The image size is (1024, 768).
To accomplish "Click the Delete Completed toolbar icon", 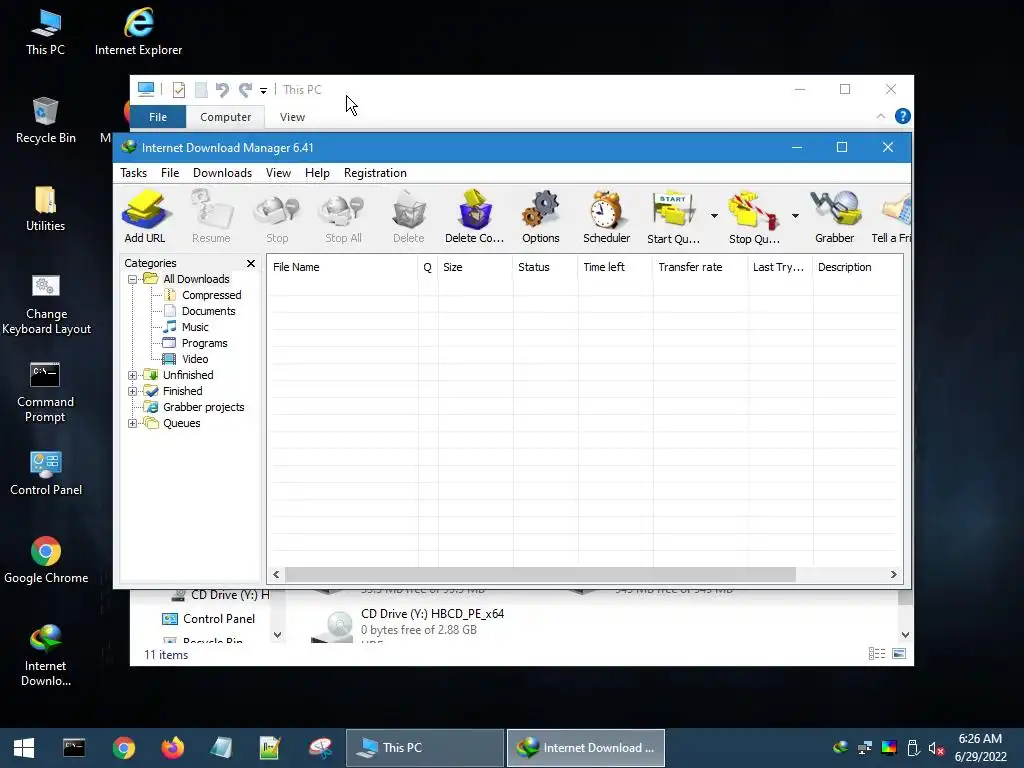I will pos(475,217).
